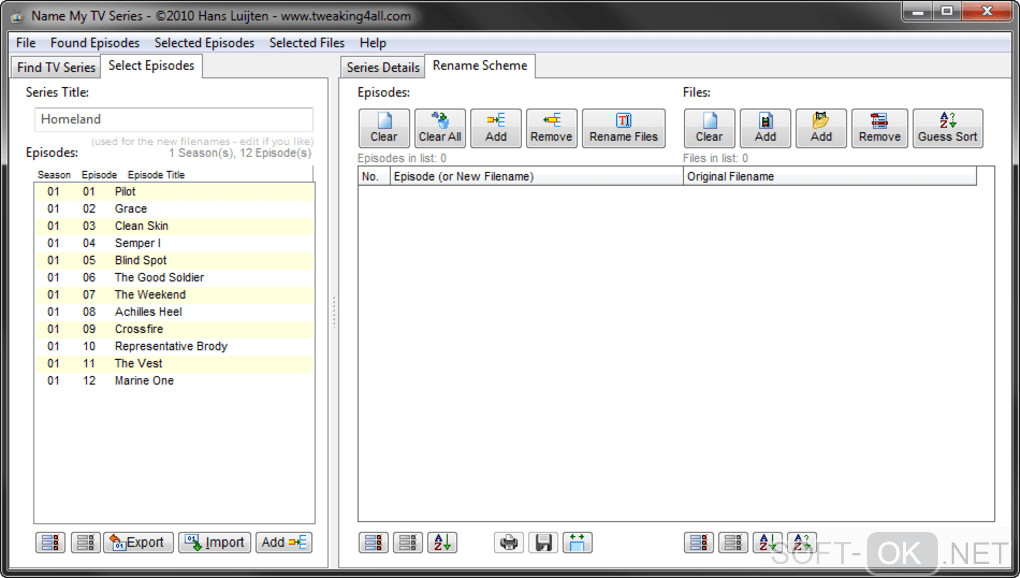Click the colored select-all icon under Original Filename column
This screenshot has width=1020, height=578.
pos(699,542)
